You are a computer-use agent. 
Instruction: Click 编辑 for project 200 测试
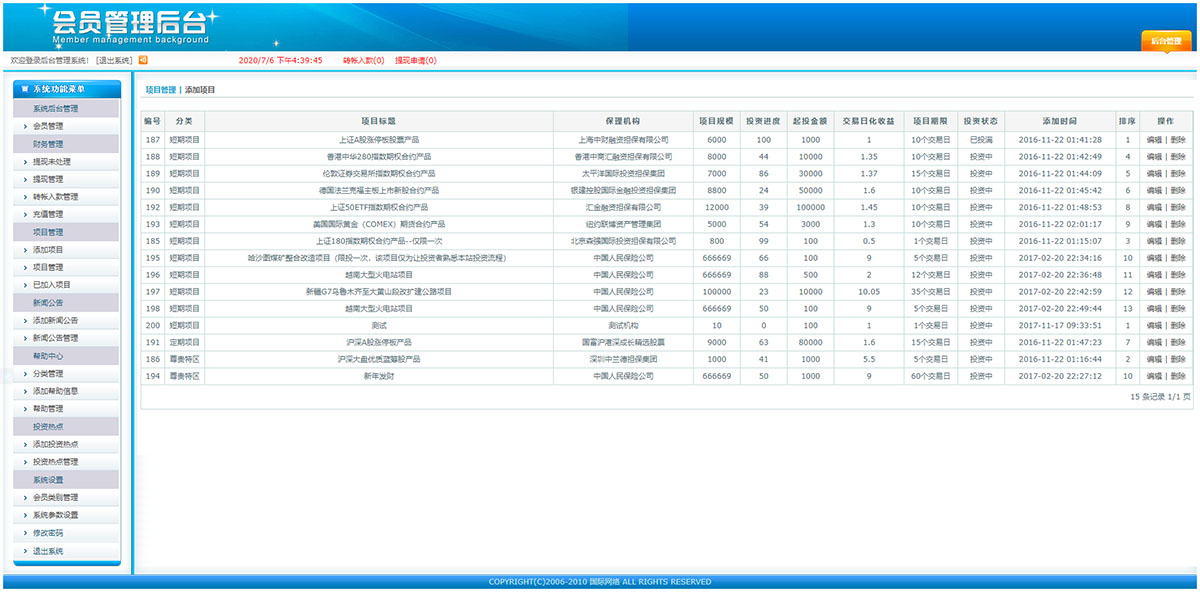tap(1154, 326)
